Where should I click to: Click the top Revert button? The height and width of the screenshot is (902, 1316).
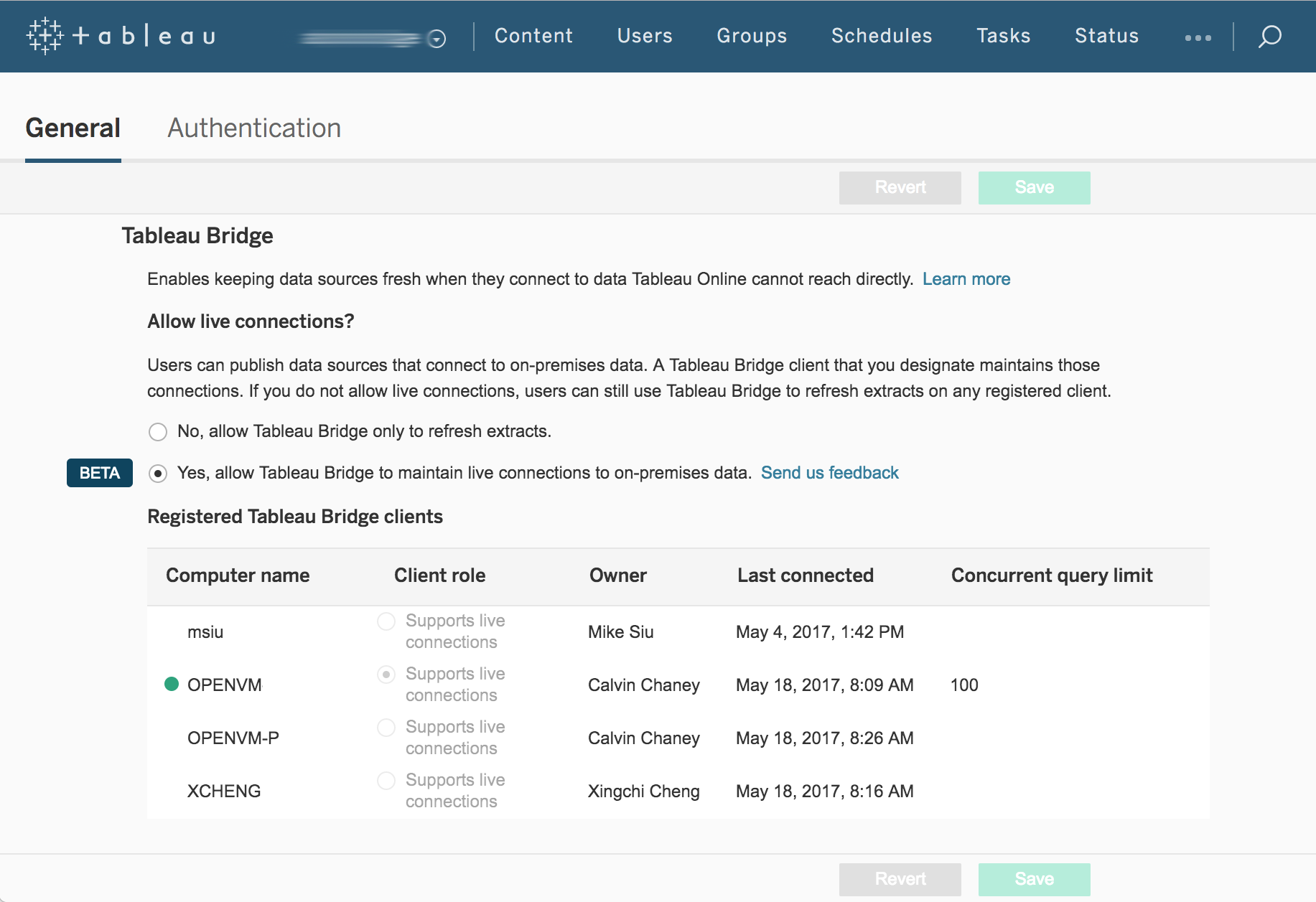point(900,187)
